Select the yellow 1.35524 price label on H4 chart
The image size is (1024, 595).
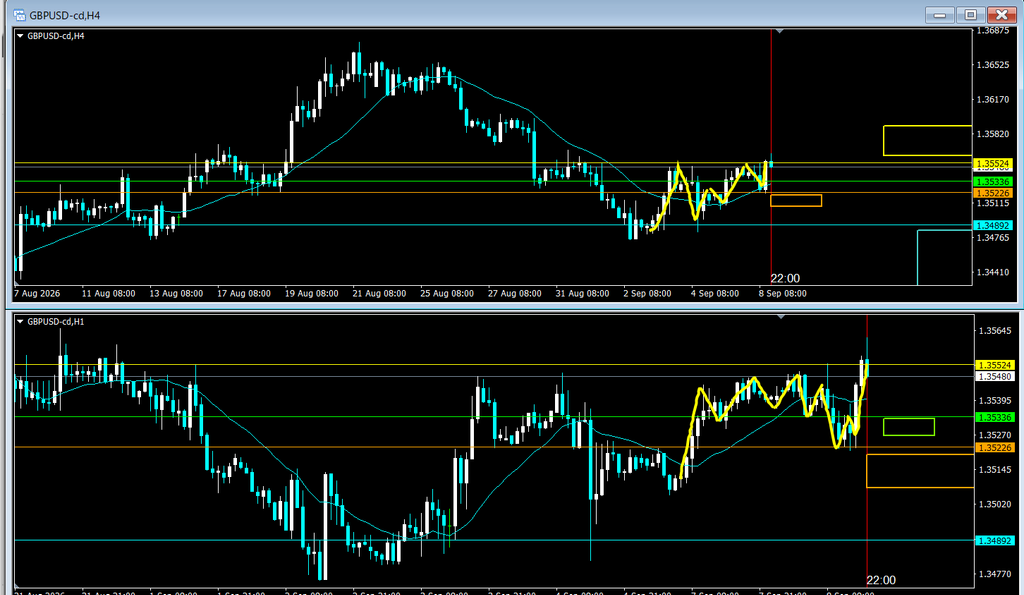click(x=993, y=163)
